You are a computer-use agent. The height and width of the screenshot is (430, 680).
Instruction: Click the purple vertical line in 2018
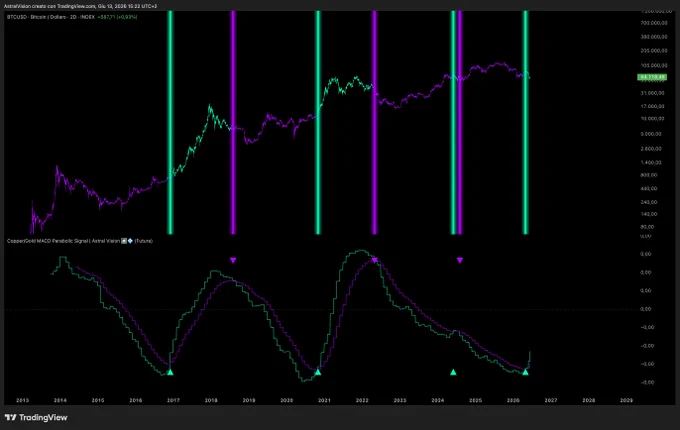point(233,122)
